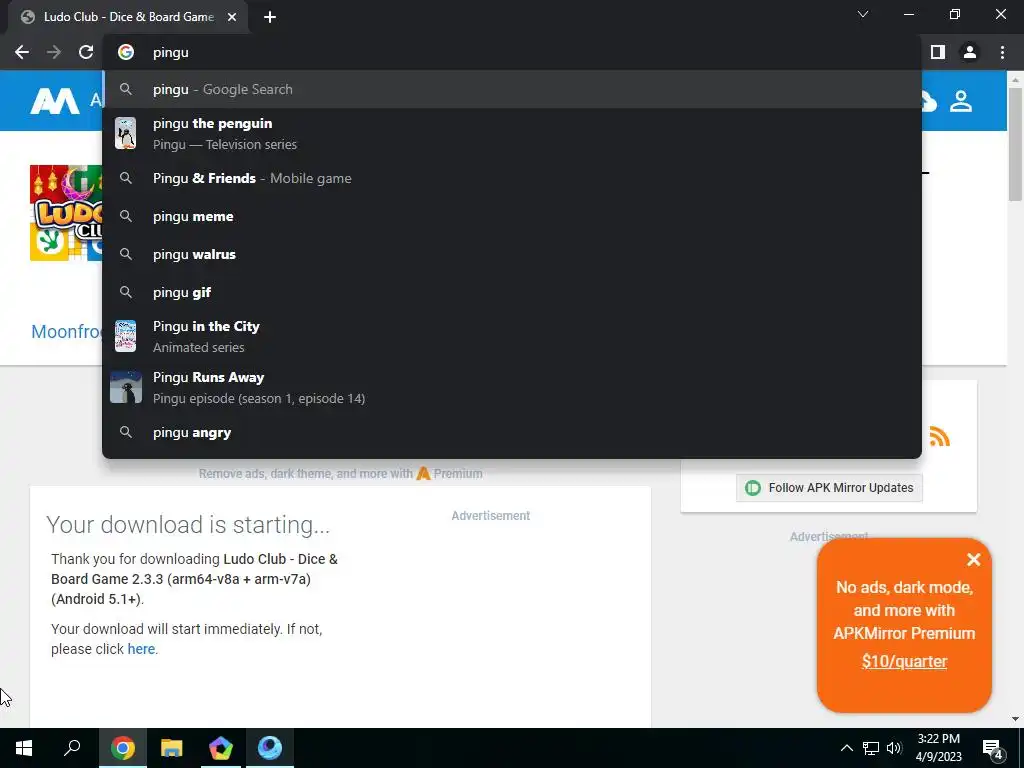Close the Ludo Club tab
This screenshot has height=768, width=1024.
tap(232, 17)
